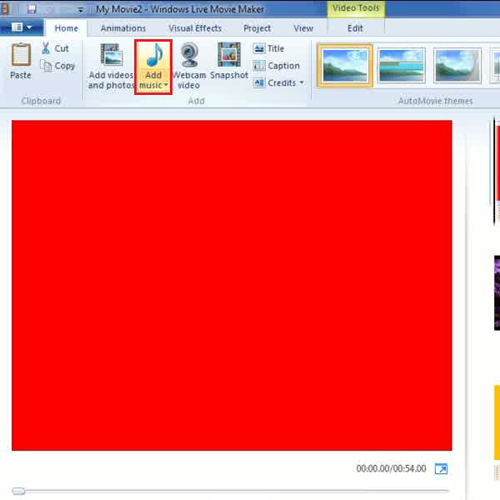Open the application file menu button
This screenshot has width=500, height=500.
21,28
